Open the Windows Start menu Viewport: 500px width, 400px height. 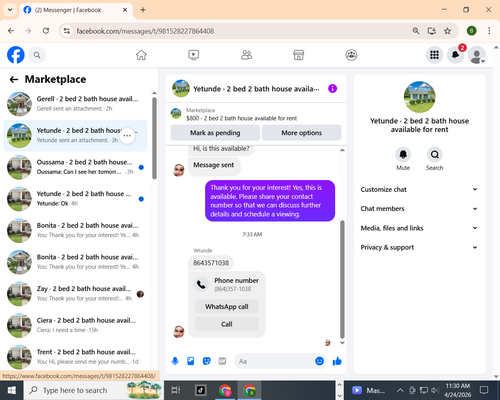pyautogui.click(x=12, y=390)
